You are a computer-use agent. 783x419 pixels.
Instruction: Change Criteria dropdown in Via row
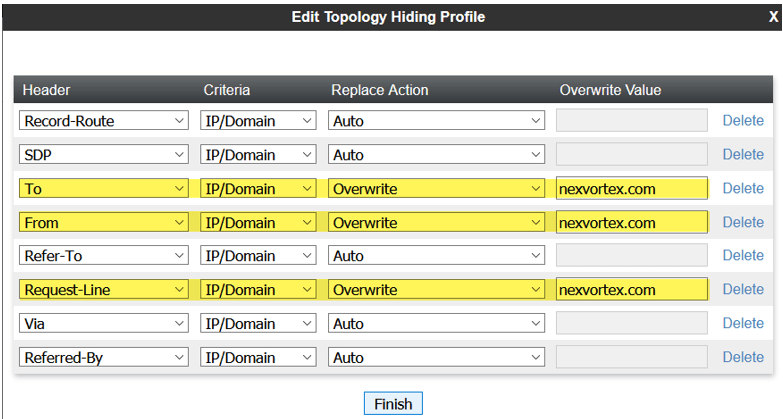[x=258, y=324]
